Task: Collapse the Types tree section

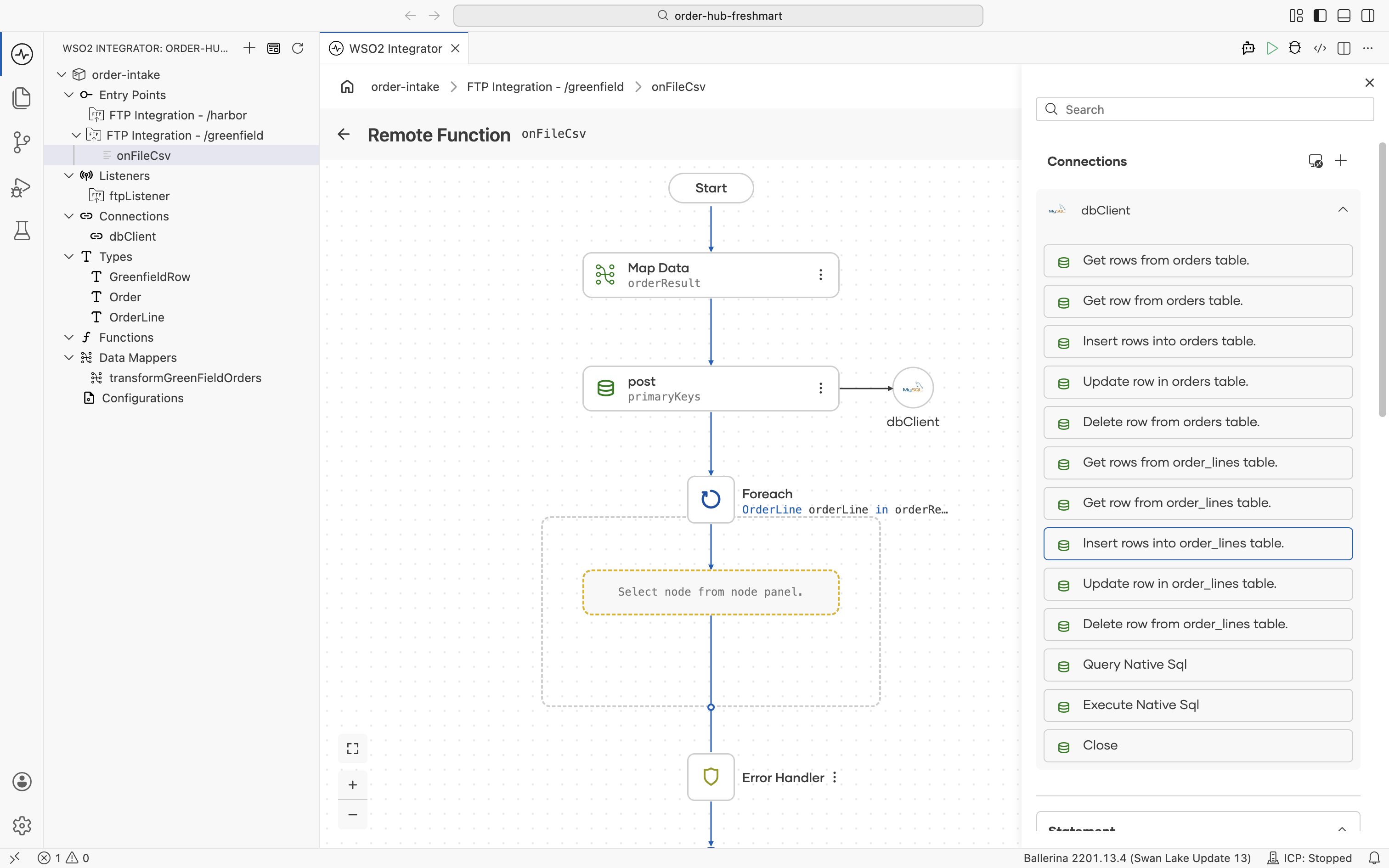Action: (x=69, y=257)
